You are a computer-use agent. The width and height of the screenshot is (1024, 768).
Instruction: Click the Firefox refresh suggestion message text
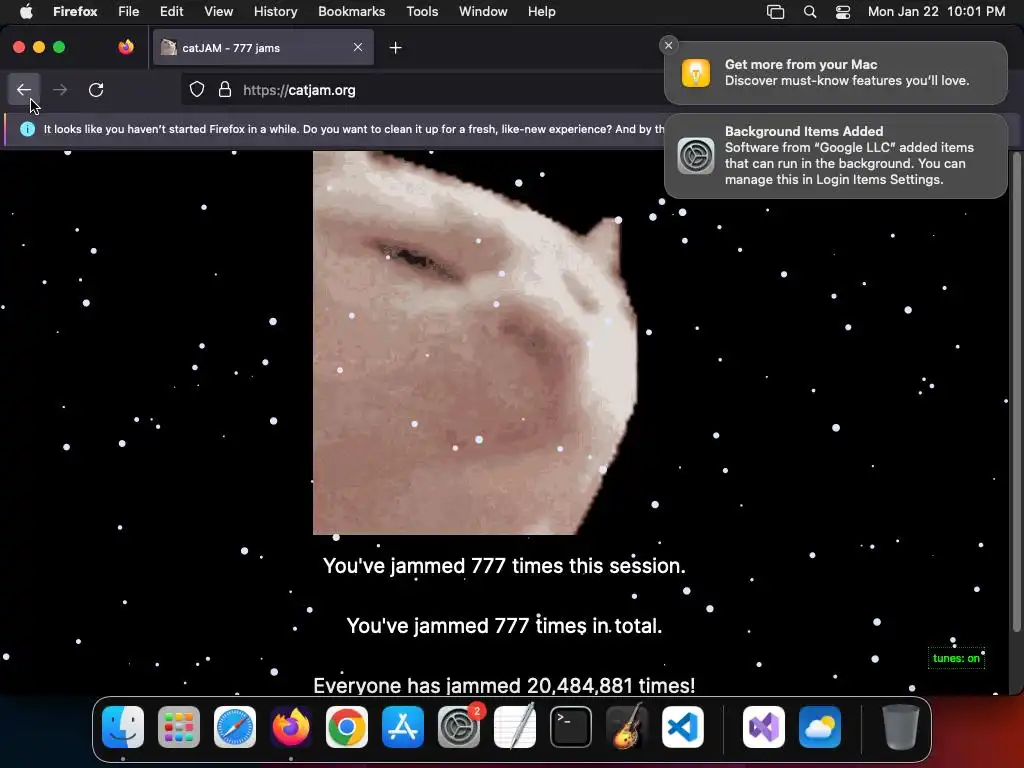tap(353, 129)
